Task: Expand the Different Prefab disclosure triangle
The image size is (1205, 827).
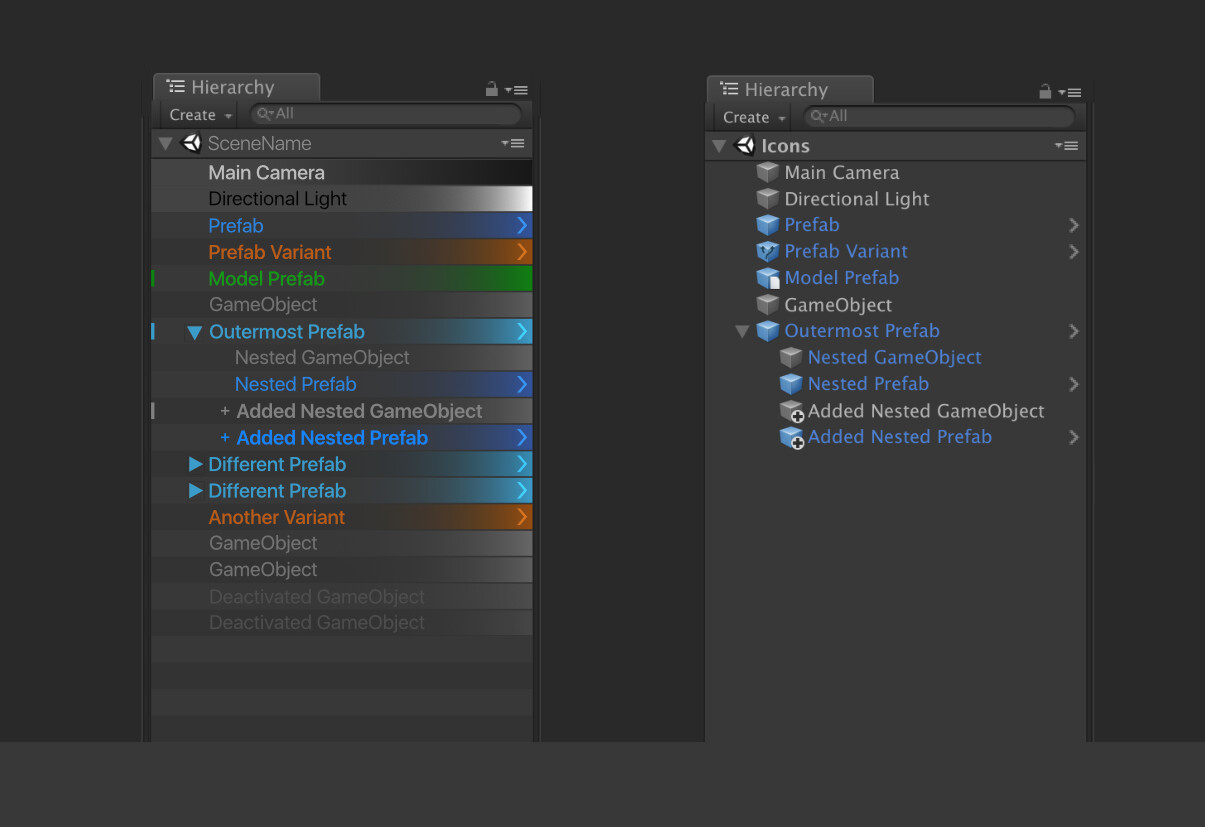Action: pos(194,463)
